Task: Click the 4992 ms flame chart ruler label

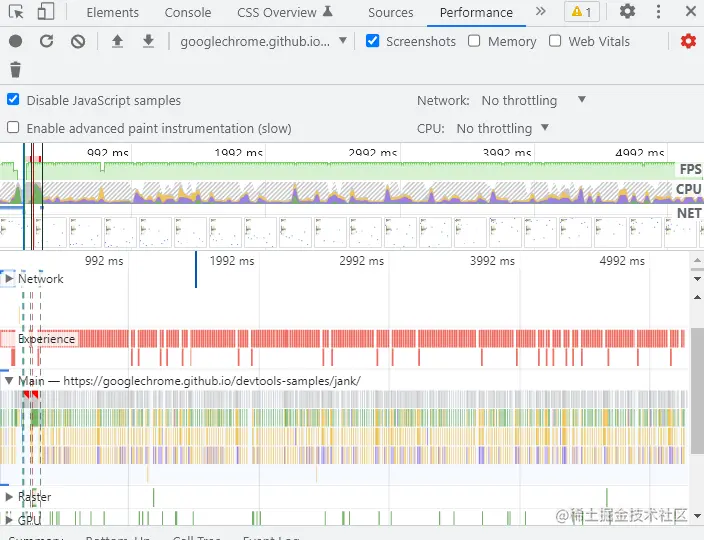Action: click(622, 261)
